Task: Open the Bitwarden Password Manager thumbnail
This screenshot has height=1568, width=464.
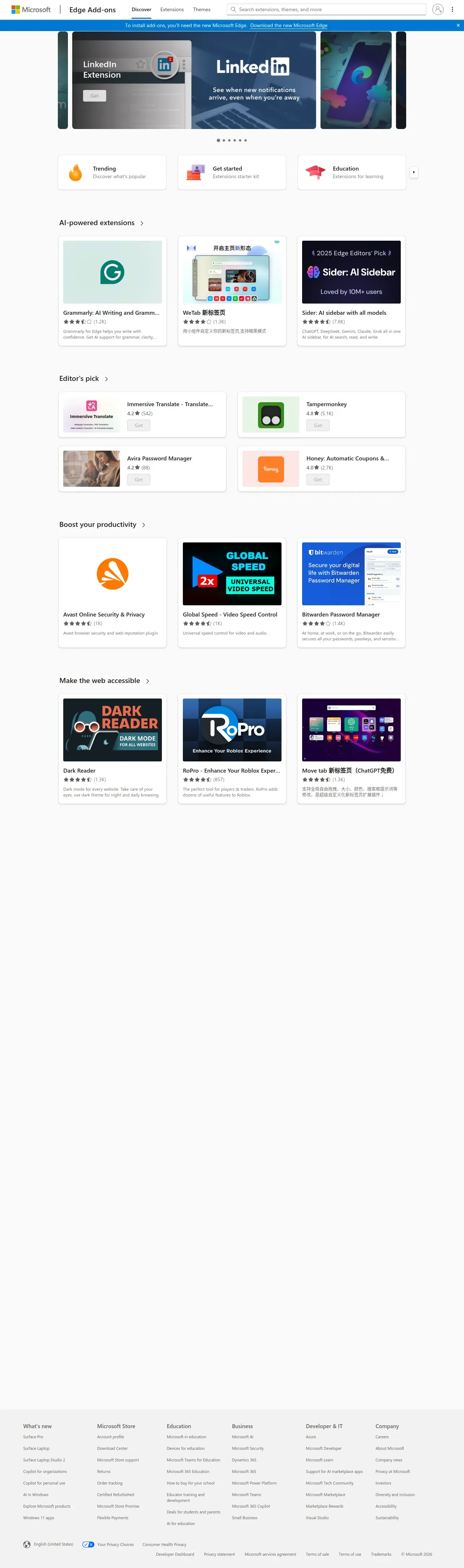Action: 351,573
